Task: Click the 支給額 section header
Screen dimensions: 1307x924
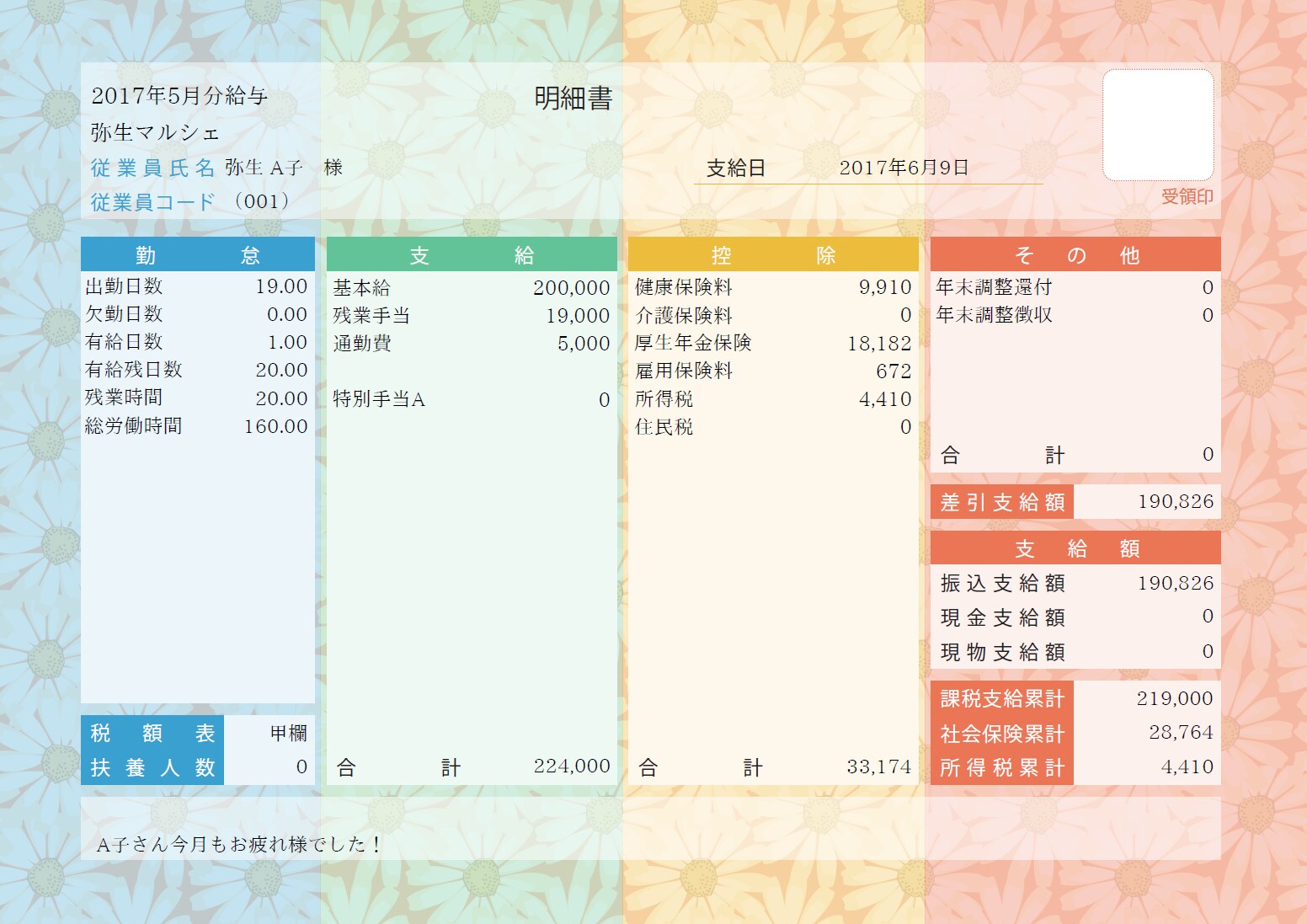Action: 1075,548
